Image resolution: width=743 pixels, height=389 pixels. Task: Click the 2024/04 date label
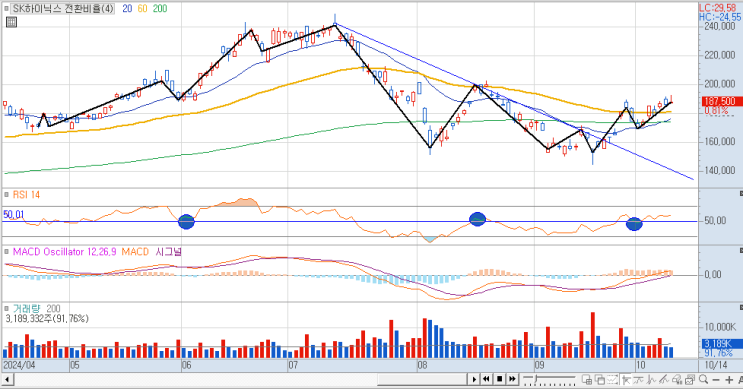click(x=19, y=365)
